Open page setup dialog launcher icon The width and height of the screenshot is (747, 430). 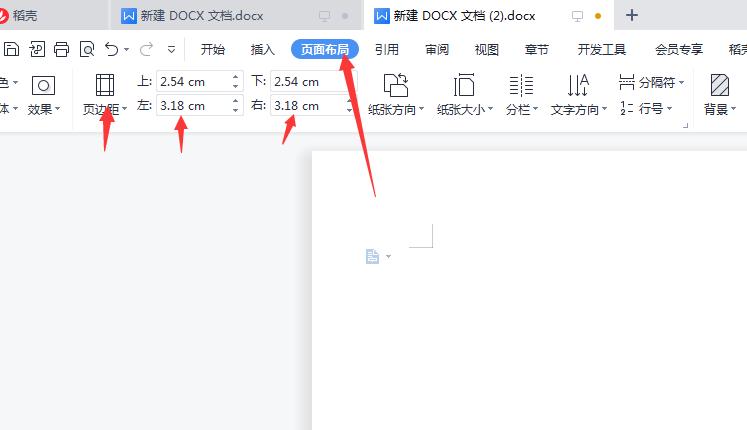coord(686,126)
